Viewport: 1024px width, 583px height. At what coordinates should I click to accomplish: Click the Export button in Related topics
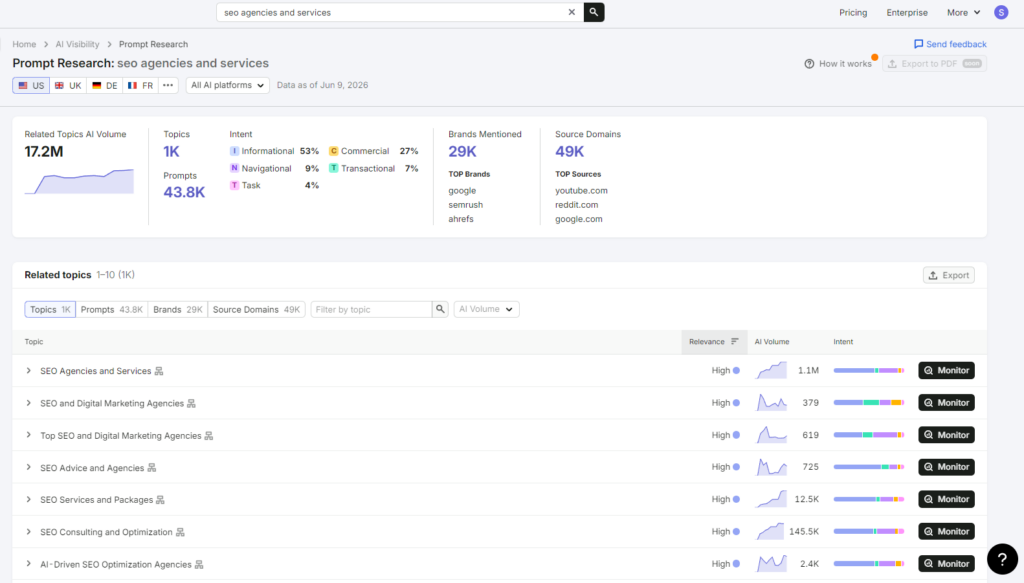click(x=948, y=276)
